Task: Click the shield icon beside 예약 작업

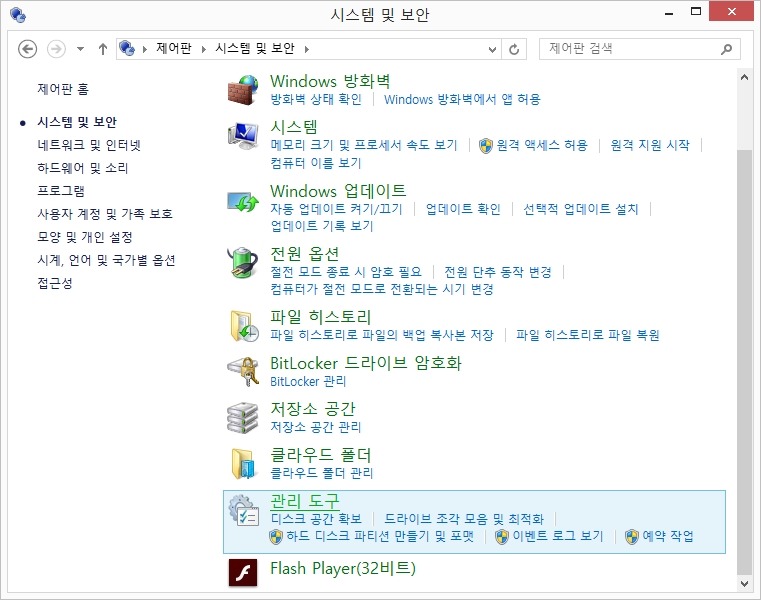Action: click(631, 537)
